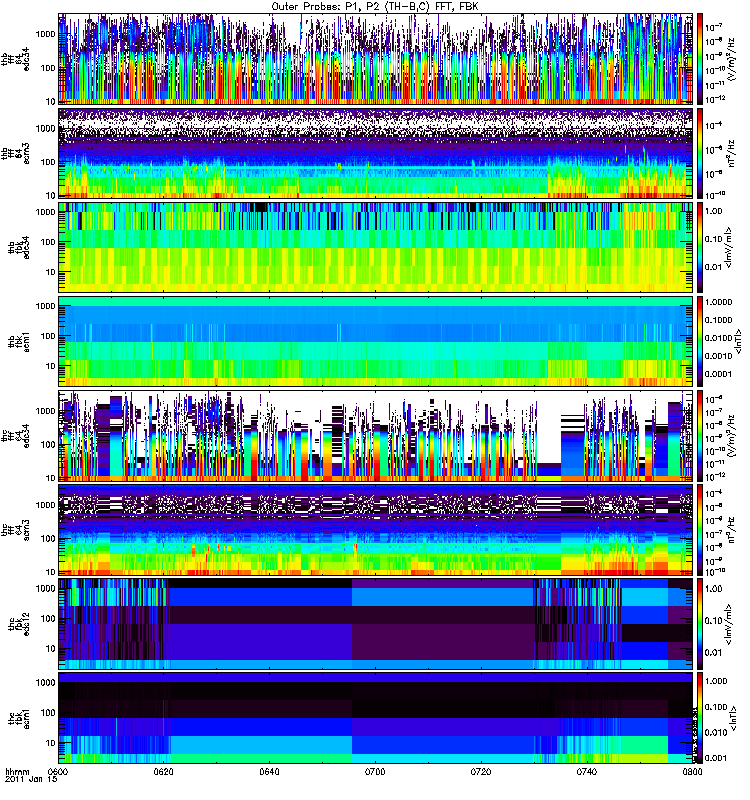Image resolution: width=750 pixels, height=800 pixels.
Task: Click the 0800 time axis label
Action: pos(692,772)
